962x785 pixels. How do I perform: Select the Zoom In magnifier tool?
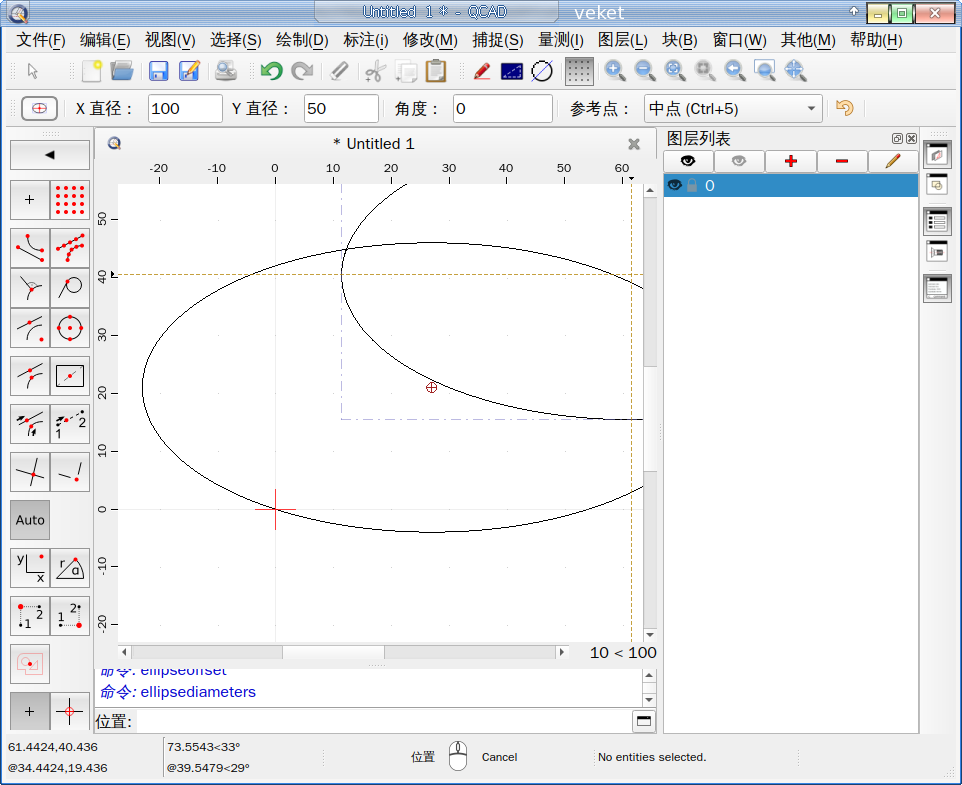click(x=615, y=71)
